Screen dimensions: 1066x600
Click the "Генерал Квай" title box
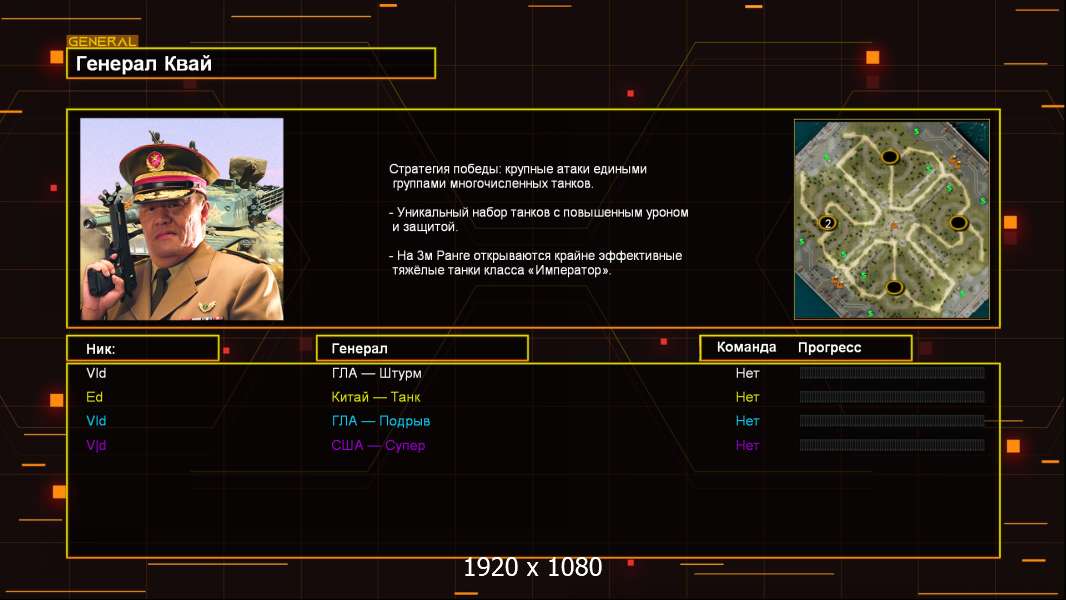(x=251, y=64)
